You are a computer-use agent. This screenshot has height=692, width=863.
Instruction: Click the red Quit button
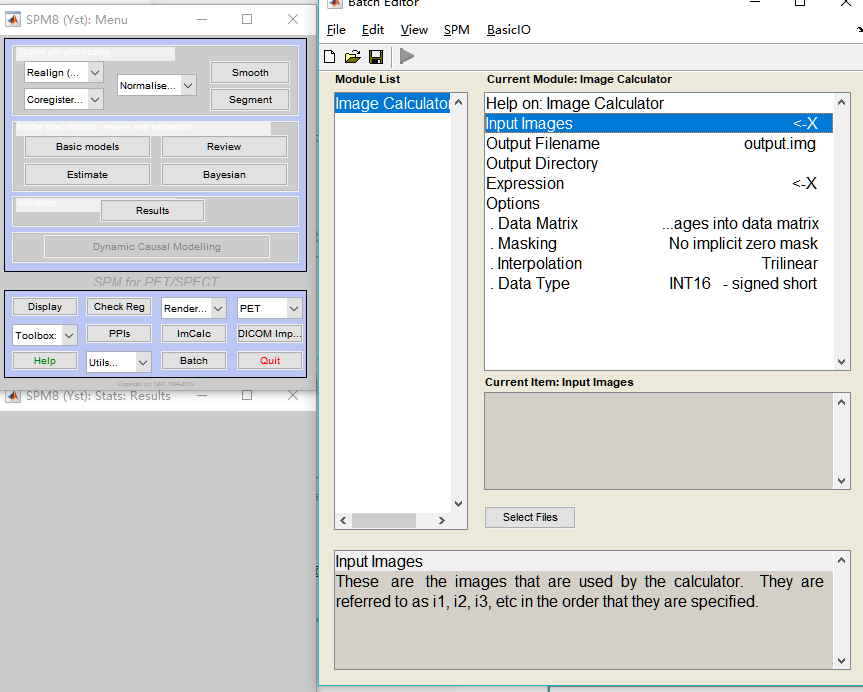(x=270, y=361)
